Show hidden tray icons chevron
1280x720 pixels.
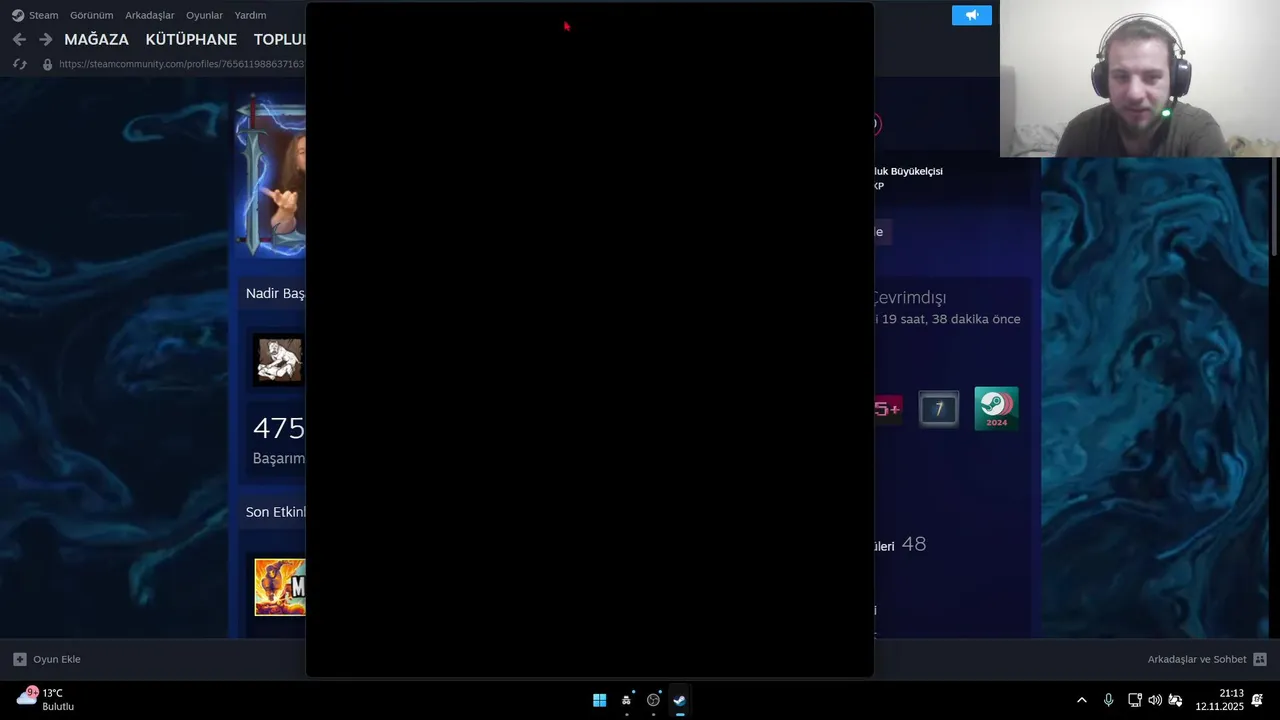coord(1081,700)
